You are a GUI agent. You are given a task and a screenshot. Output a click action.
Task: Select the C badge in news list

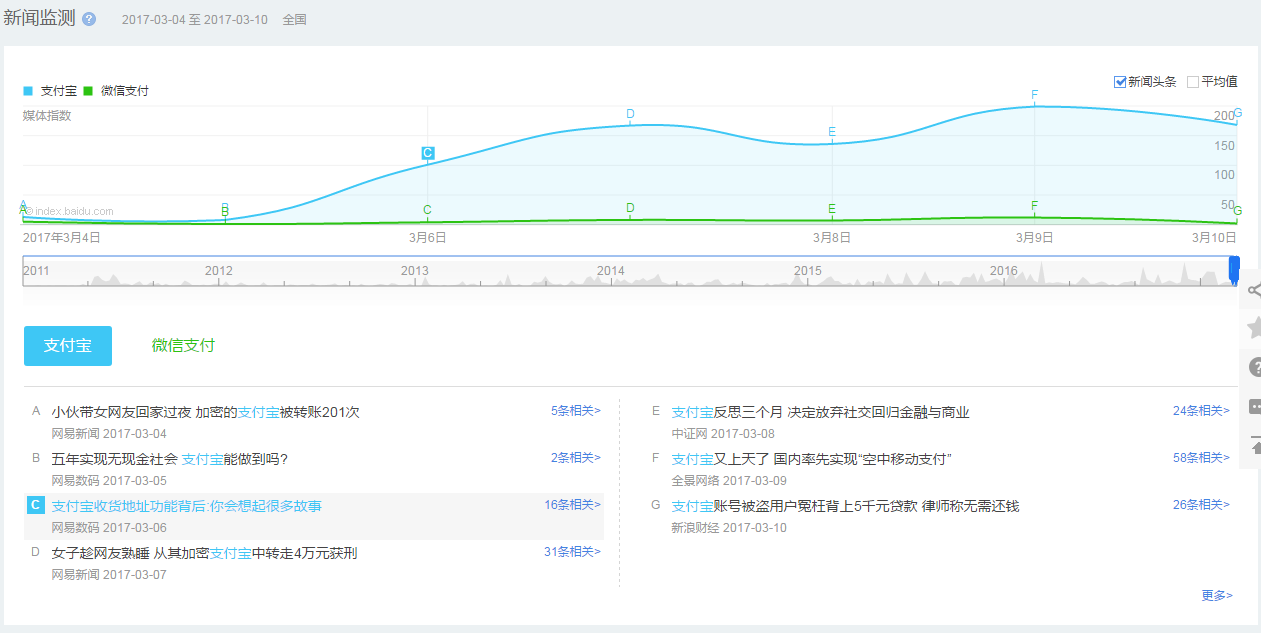35,505
